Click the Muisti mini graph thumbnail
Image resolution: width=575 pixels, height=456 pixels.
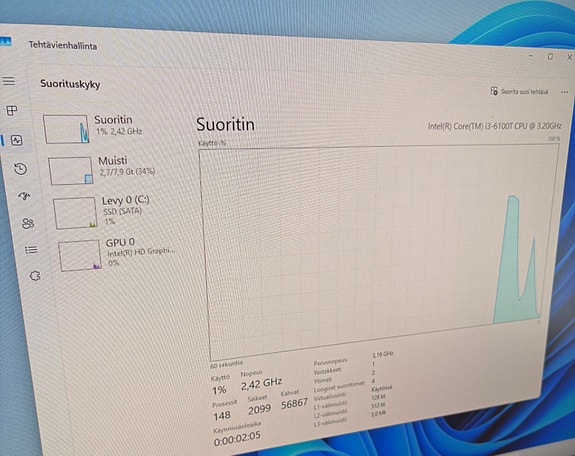pyautogui.click(x=70, y=171)
